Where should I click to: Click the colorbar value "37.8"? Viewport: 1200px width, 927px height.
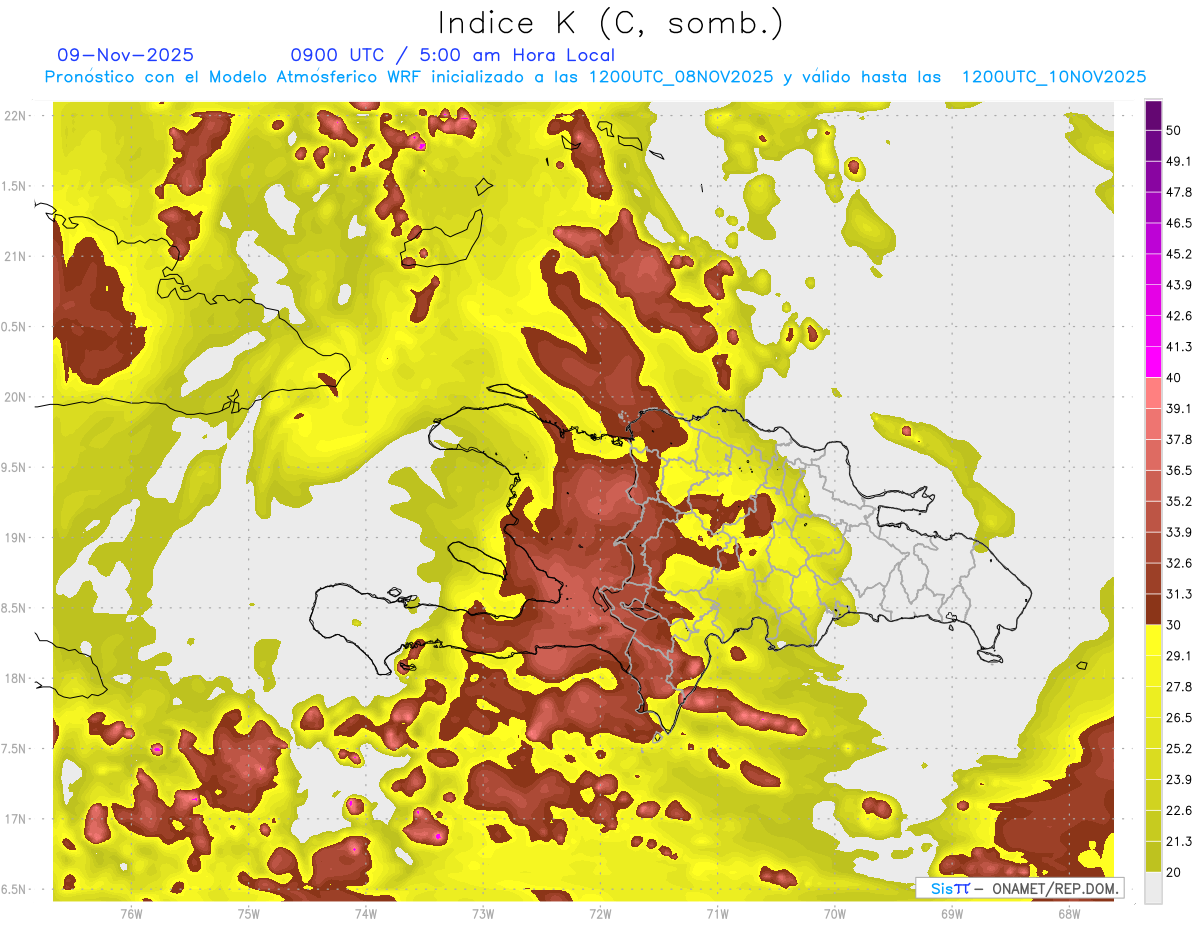[1179, 439]
